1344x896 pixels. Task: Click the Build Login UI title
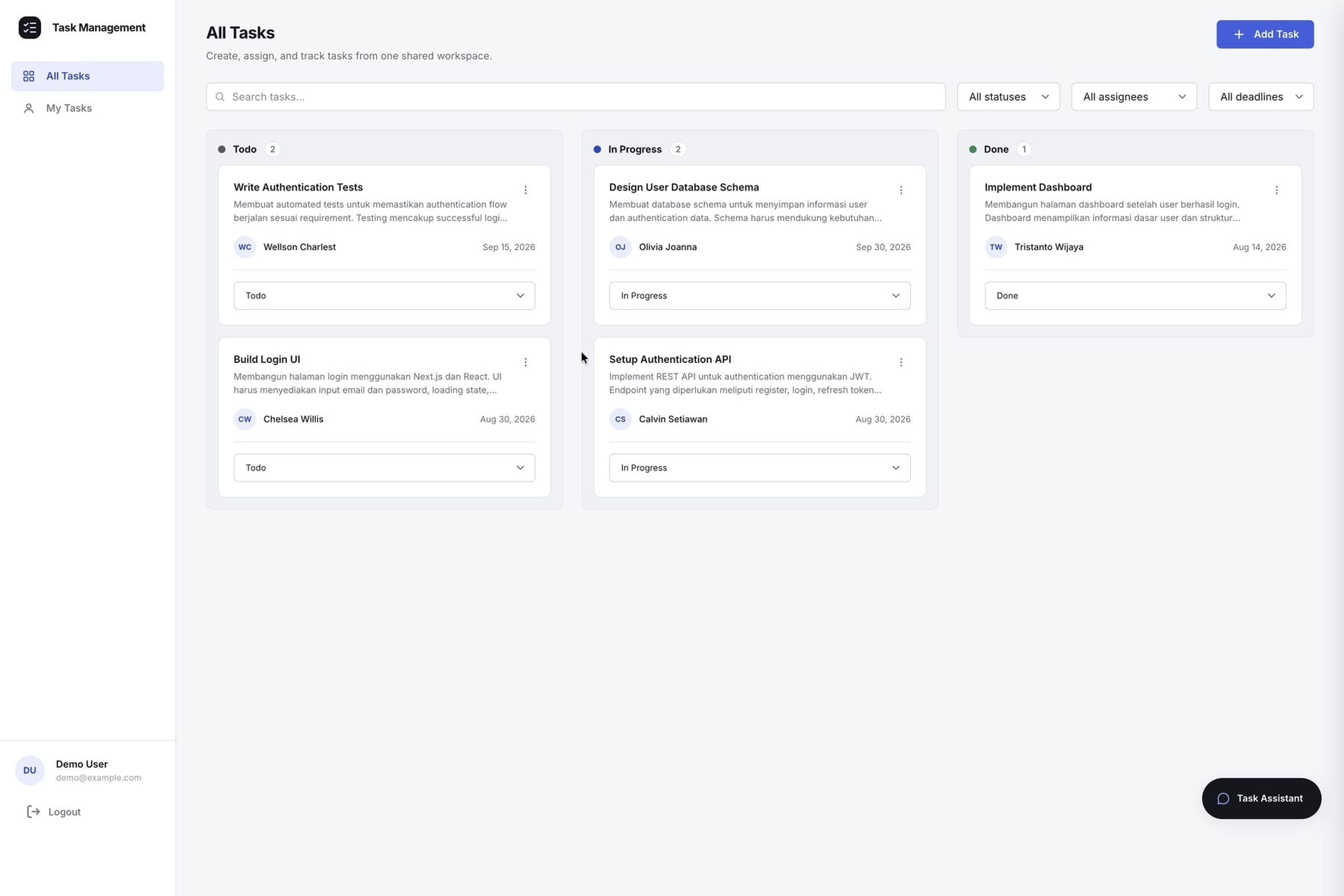pyautogui.click(x=267, y=359)
